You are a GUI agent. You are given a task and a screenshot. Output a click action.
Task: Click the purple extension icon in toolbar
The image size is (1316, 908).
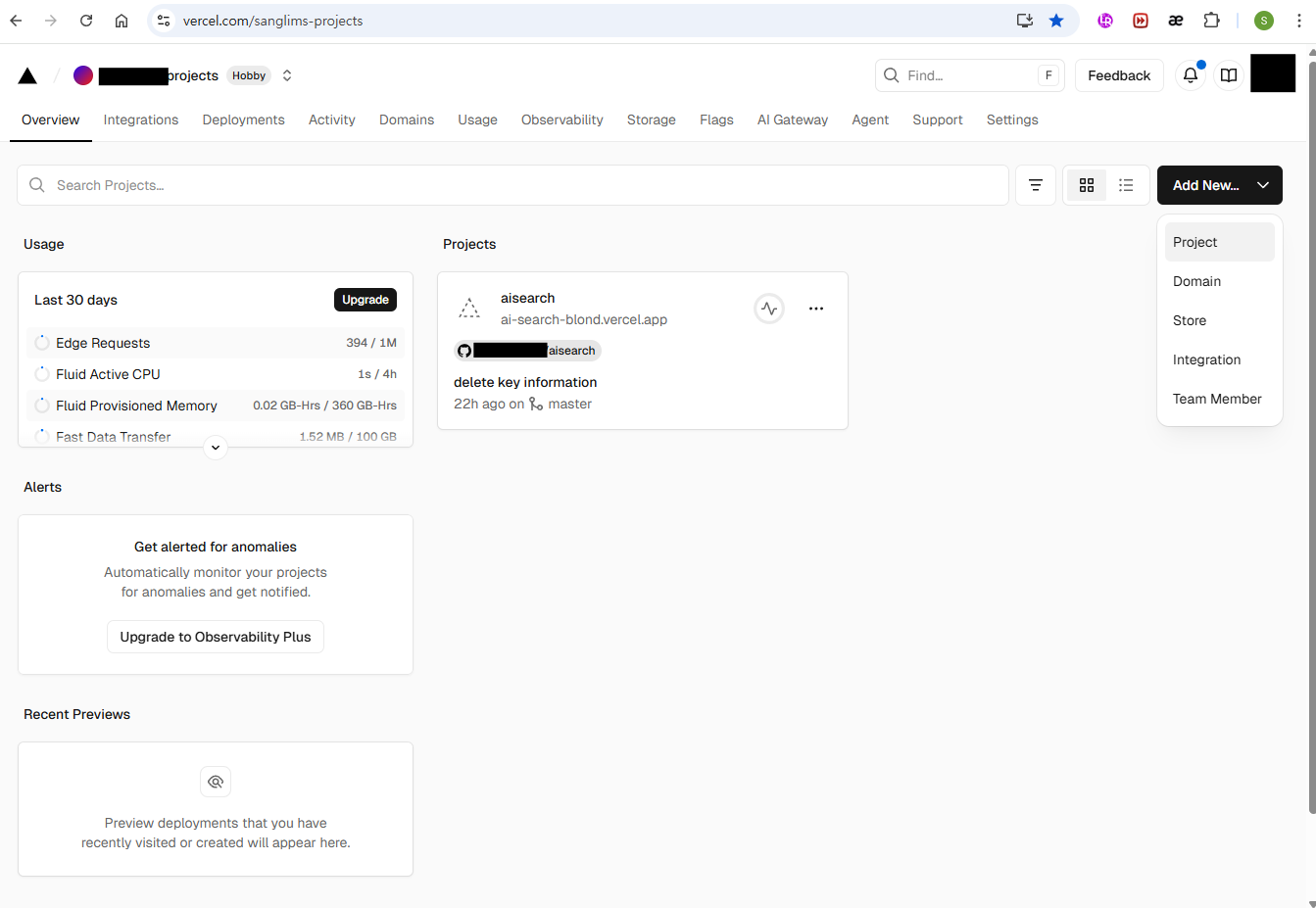[1105, 21]
